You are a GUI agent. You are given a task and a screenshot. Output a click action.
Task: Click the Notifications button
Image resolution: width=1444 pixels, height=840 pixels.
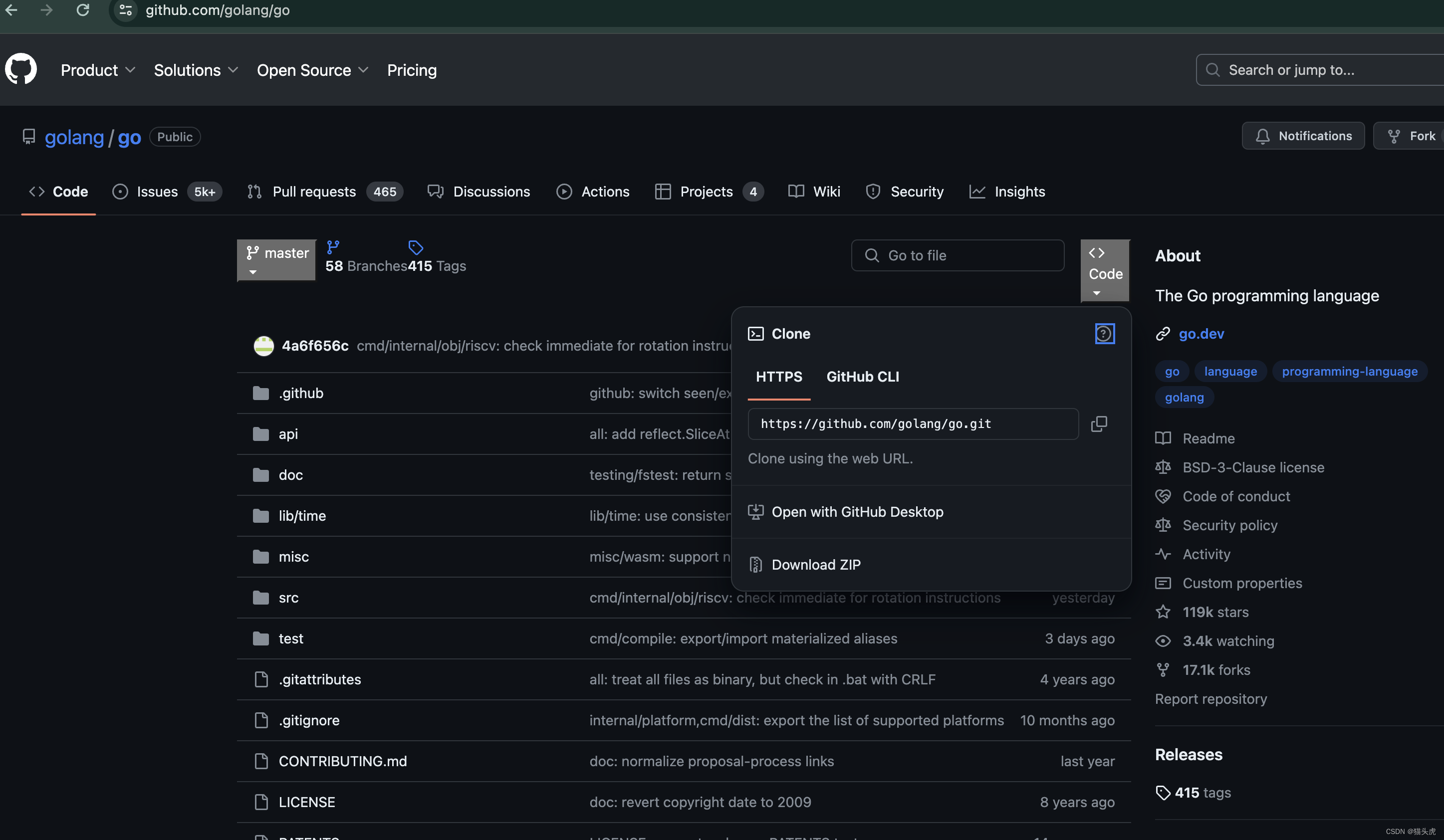point(1302,136)
